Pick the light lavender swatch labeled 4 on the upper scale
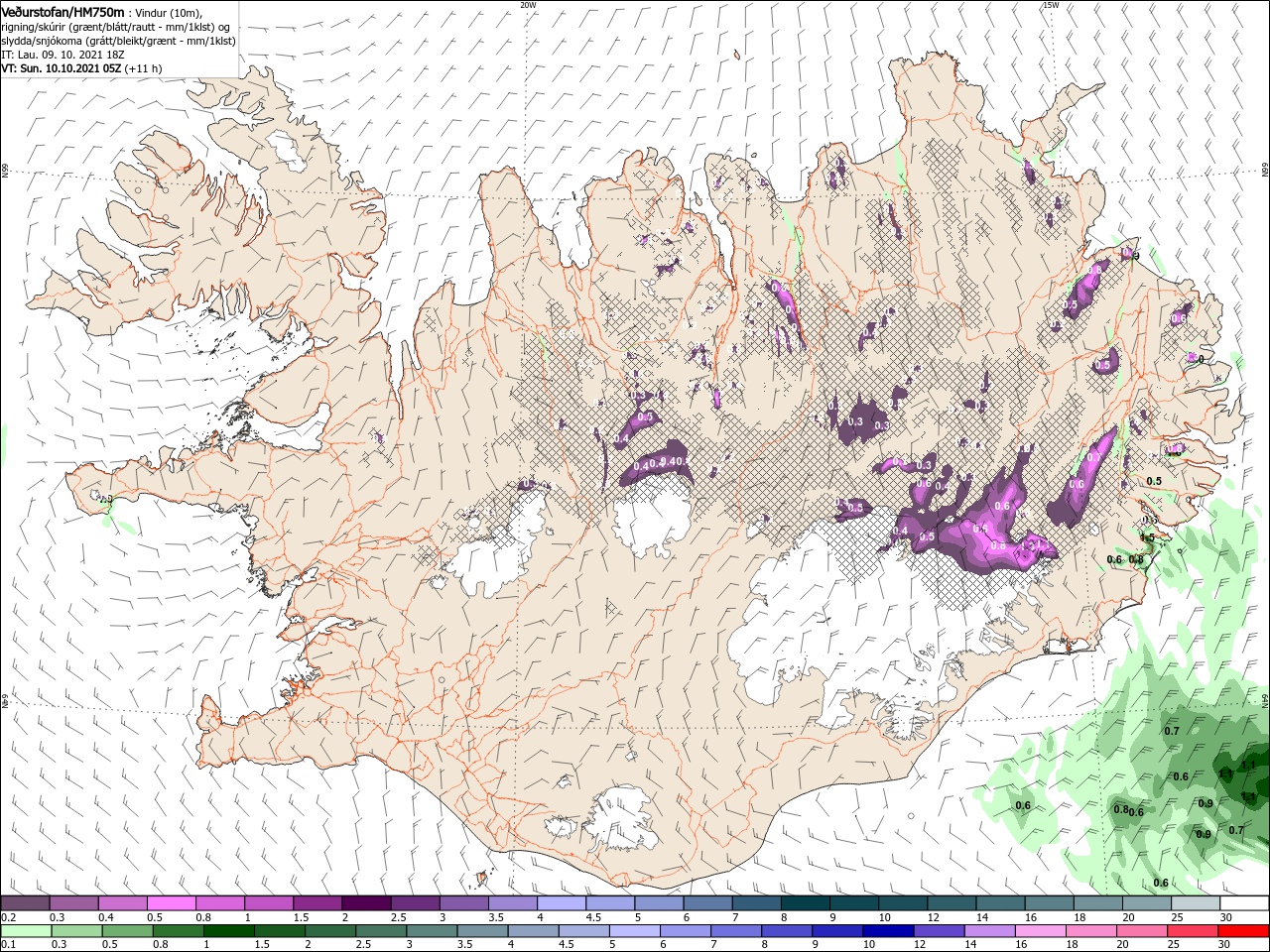1270x952 pixels. click(561, 903)
